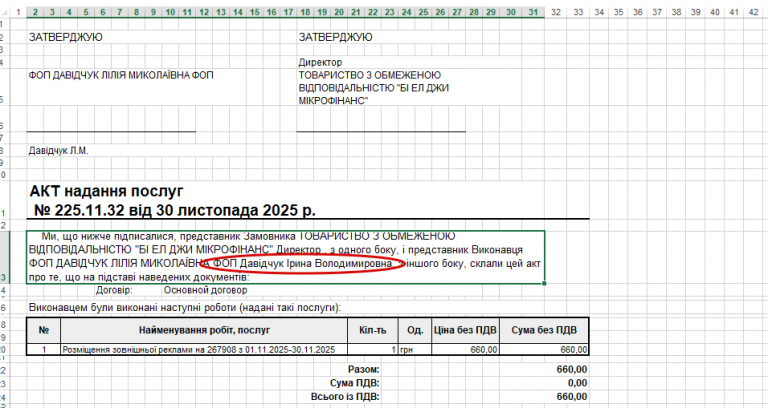The height and width of the screenshot is (408, 768).
Task: Select column 34 header
Action: coord(599,12)
